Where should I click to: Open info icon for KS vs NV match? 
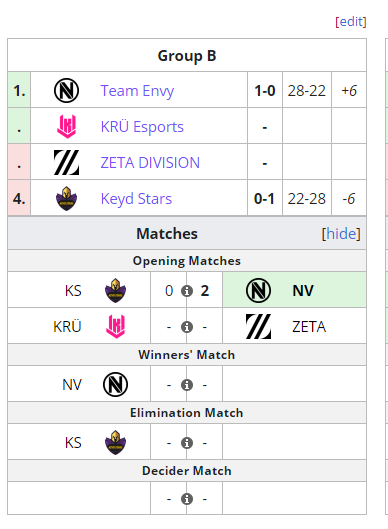coord(187,290)
